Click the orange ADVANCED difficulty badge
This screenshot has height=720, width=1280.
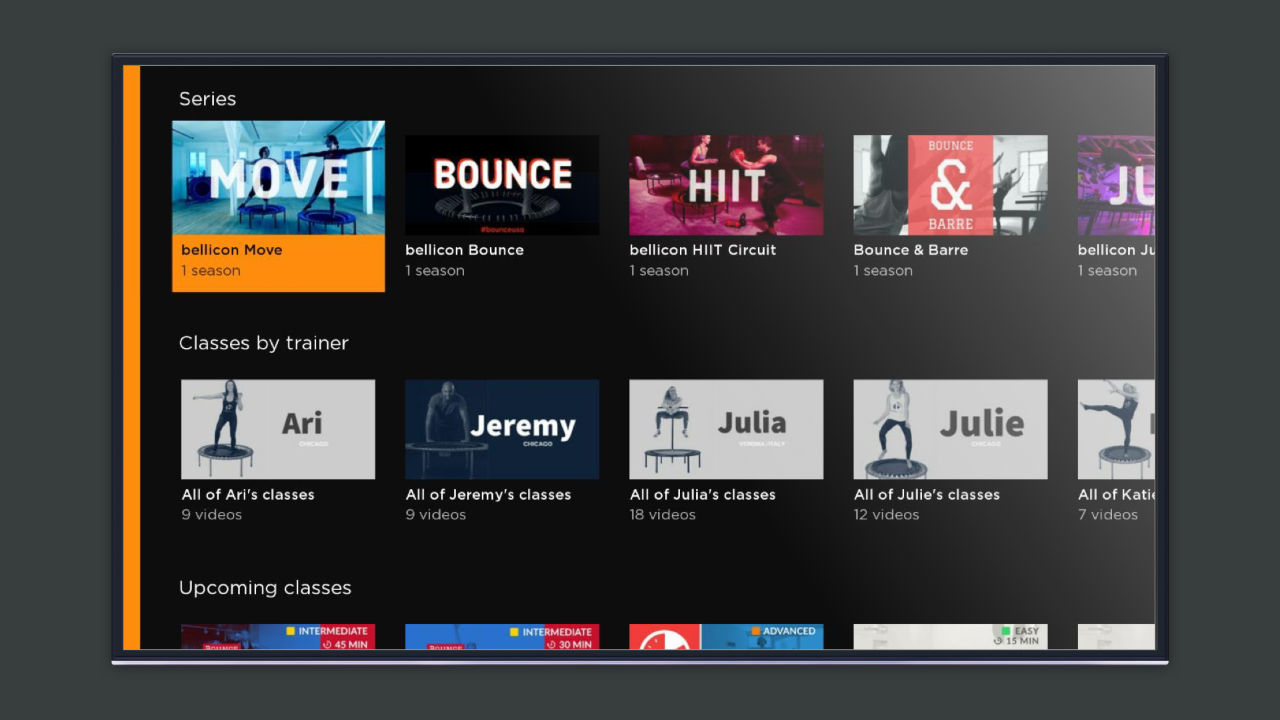click(785, 632)
